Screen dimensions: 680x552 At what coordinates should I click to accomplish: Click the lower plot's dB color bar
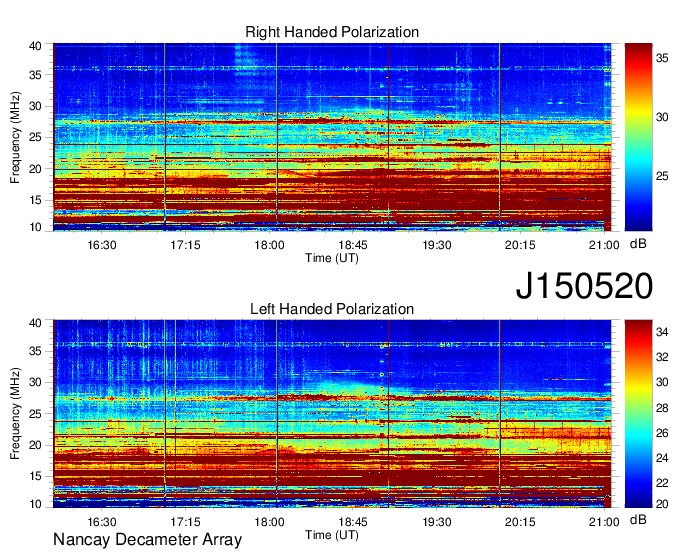point(638,414)
